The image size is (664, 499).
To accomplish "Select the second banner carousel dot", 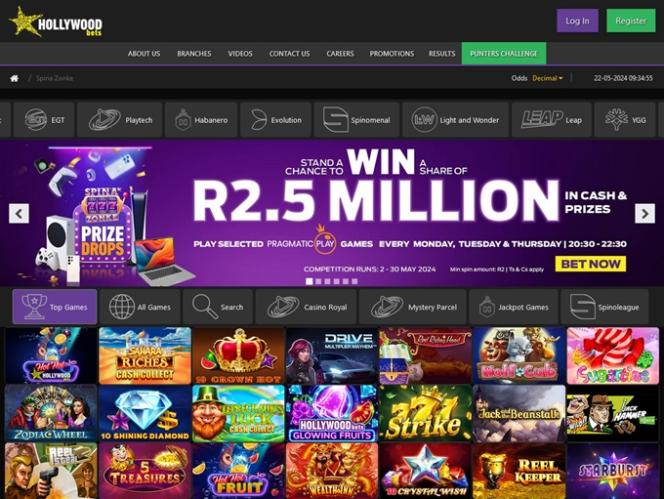I will pos(318,281).
